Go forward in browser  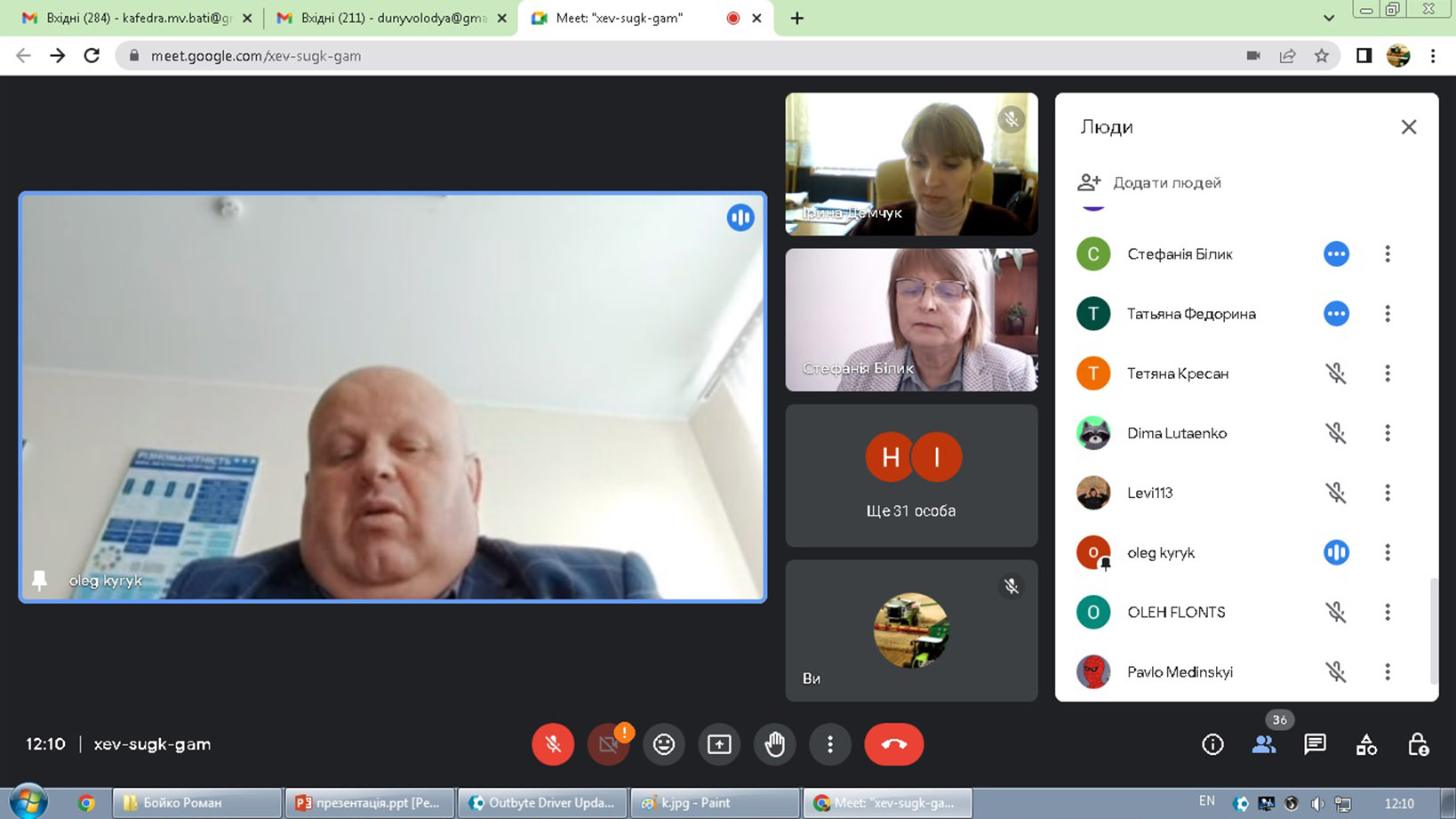tap(57, 56)
